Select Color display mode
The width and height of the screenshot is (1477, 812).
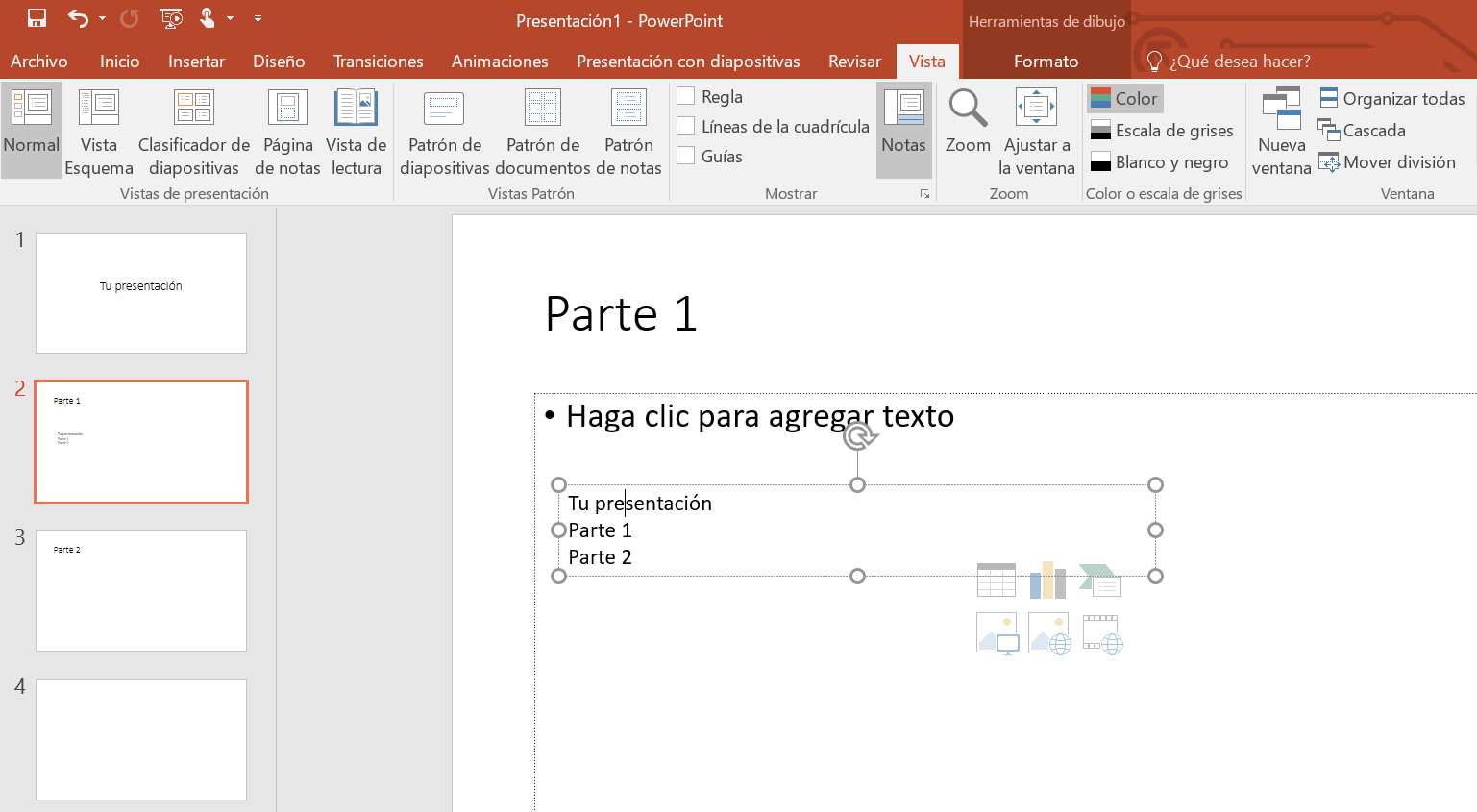(1125, 98)
